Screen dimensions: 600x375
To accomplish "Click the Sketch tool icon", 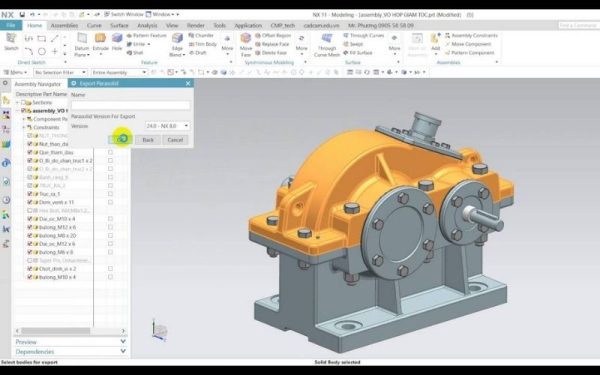I will (x=11, y=39).
